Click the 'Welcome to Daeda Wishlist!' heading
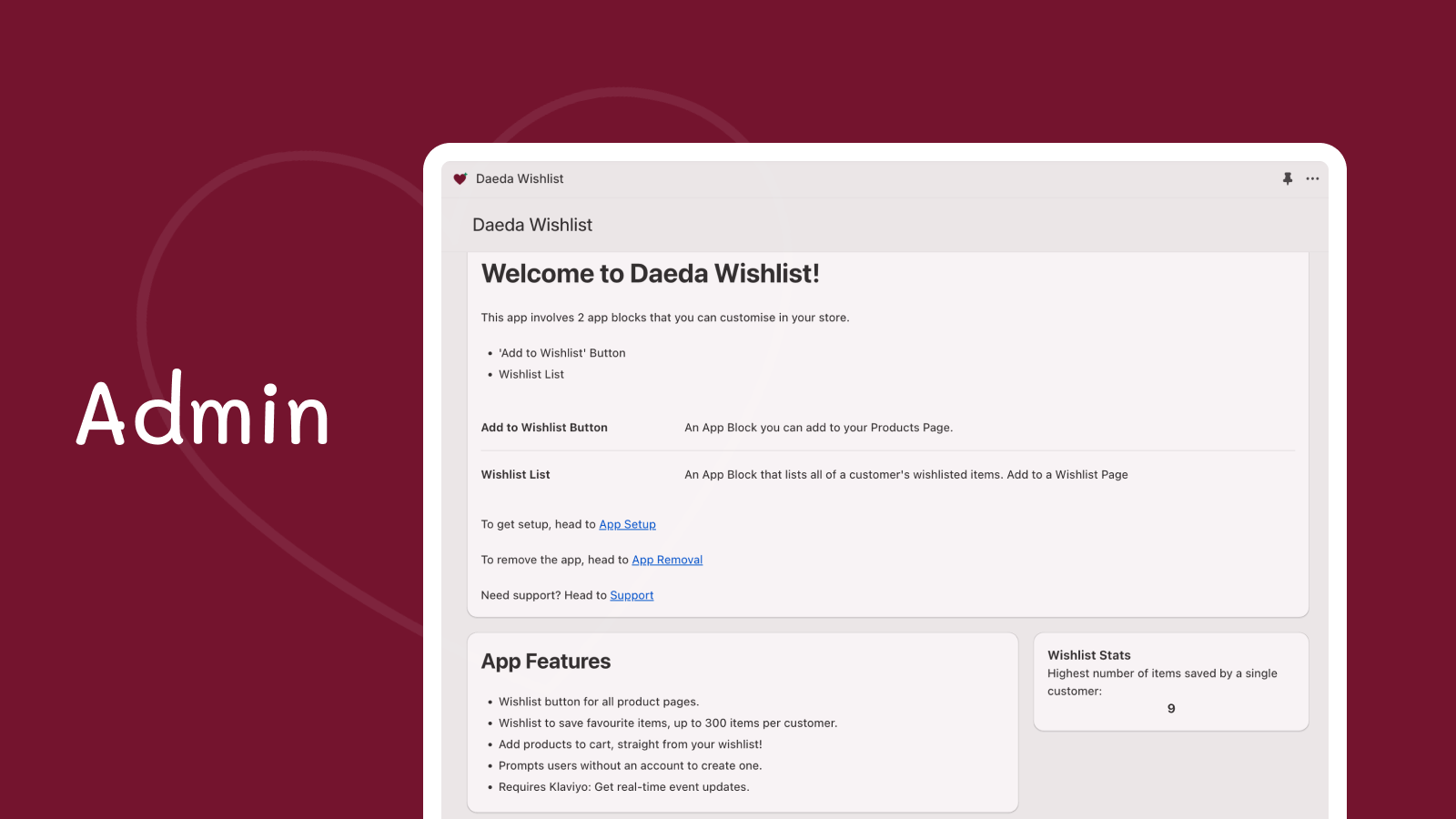Viewport: 1456px width, 819px height. point(651,274)
